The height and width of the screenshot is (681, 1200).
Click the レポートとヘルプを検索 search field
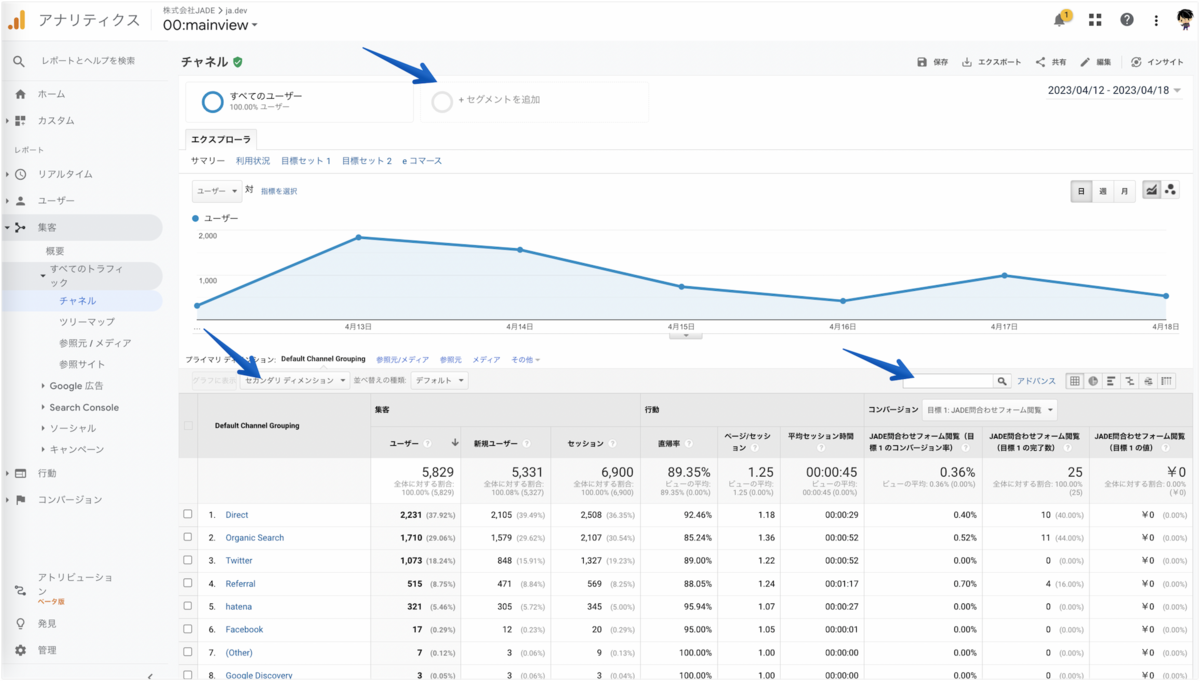tap(88, 61)
